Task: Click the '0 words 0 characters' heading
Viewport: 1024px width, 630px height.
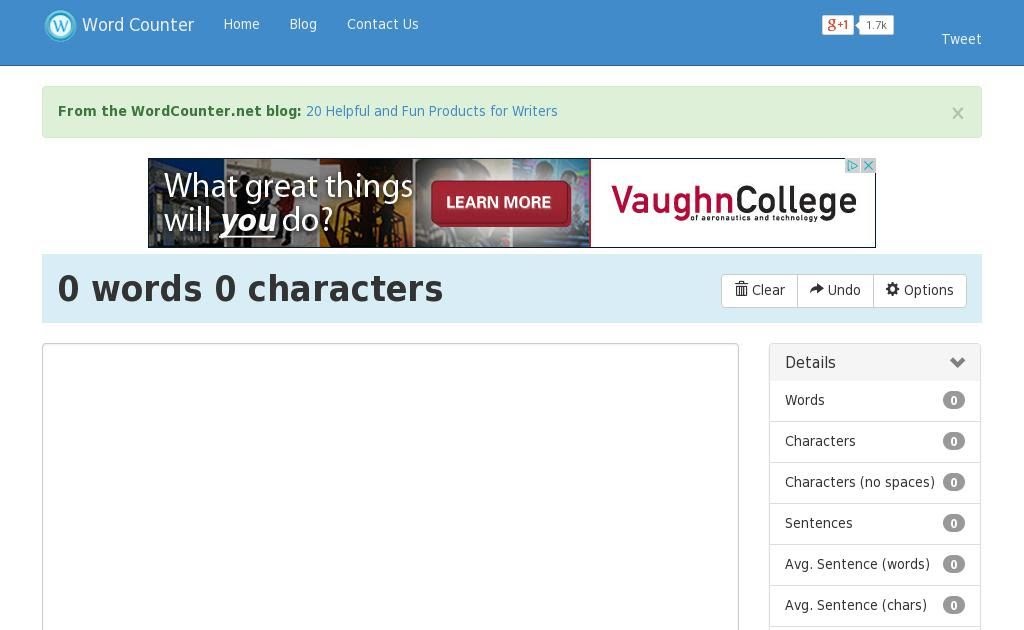Action: (x=250, y=289)
